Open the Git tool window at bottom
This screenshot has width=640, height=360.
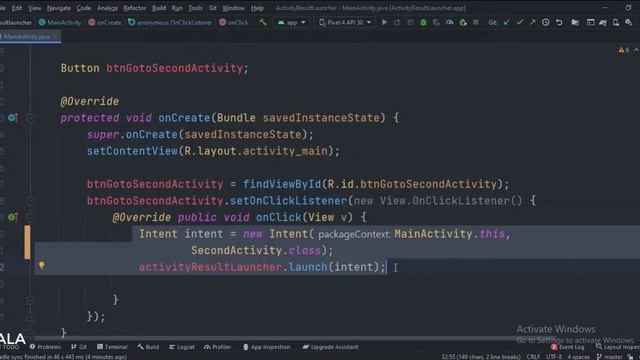pyautogui.click(x=79, y=347)
